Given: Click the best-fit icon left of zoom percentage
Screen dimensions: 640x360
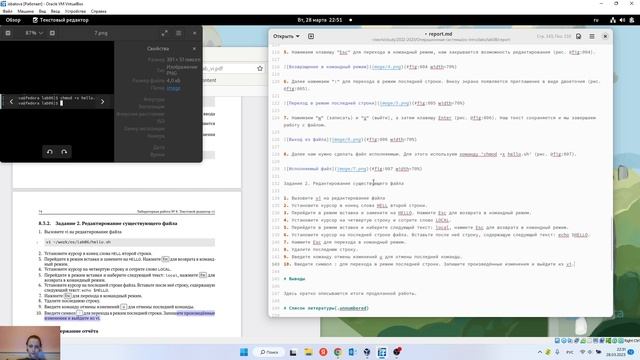Looking at the screenshot, I should [x=8, y=33].
